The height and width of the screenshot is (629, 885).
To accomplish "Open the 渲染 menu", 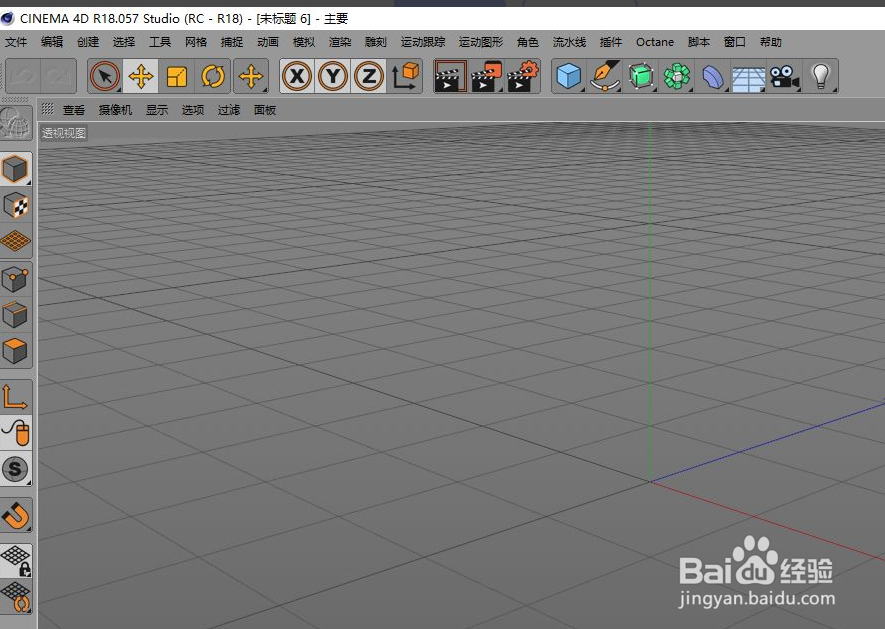I will tap(340, 42).
